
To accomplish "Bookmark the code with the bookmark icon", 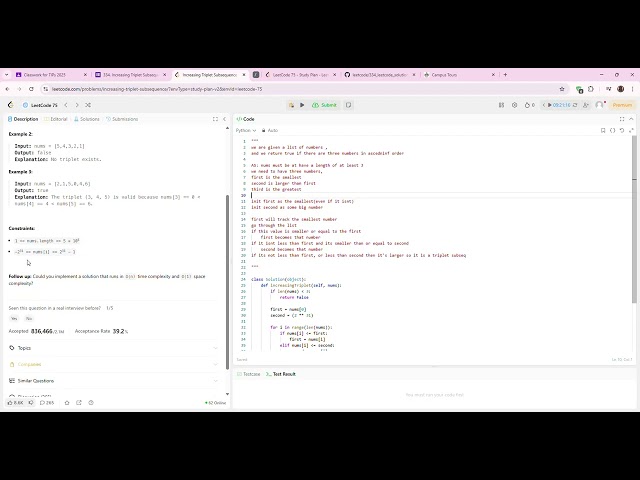I will tap(603, 130).
